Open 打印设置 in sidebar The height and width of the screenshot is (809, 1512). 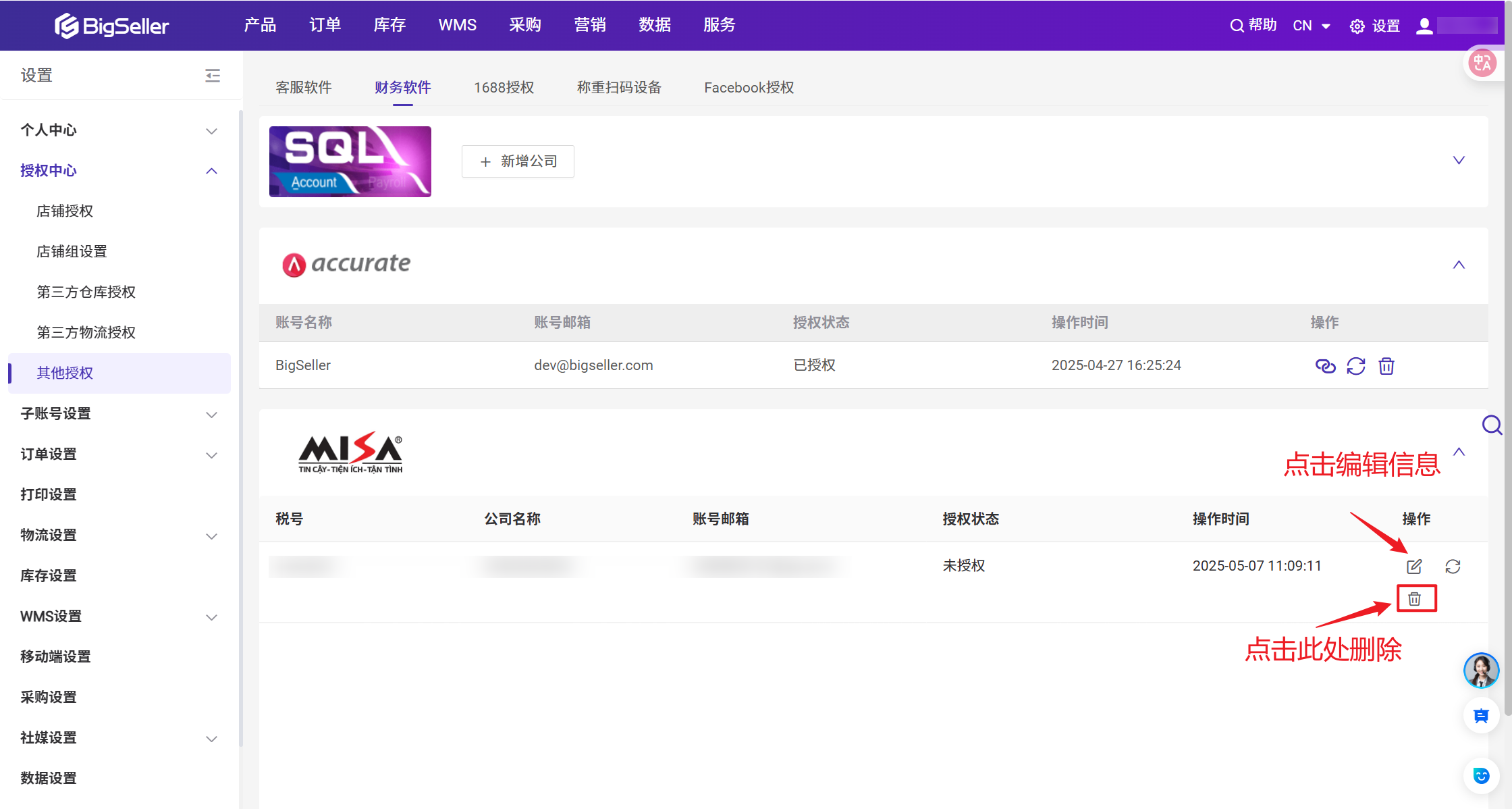coord(49,495)
